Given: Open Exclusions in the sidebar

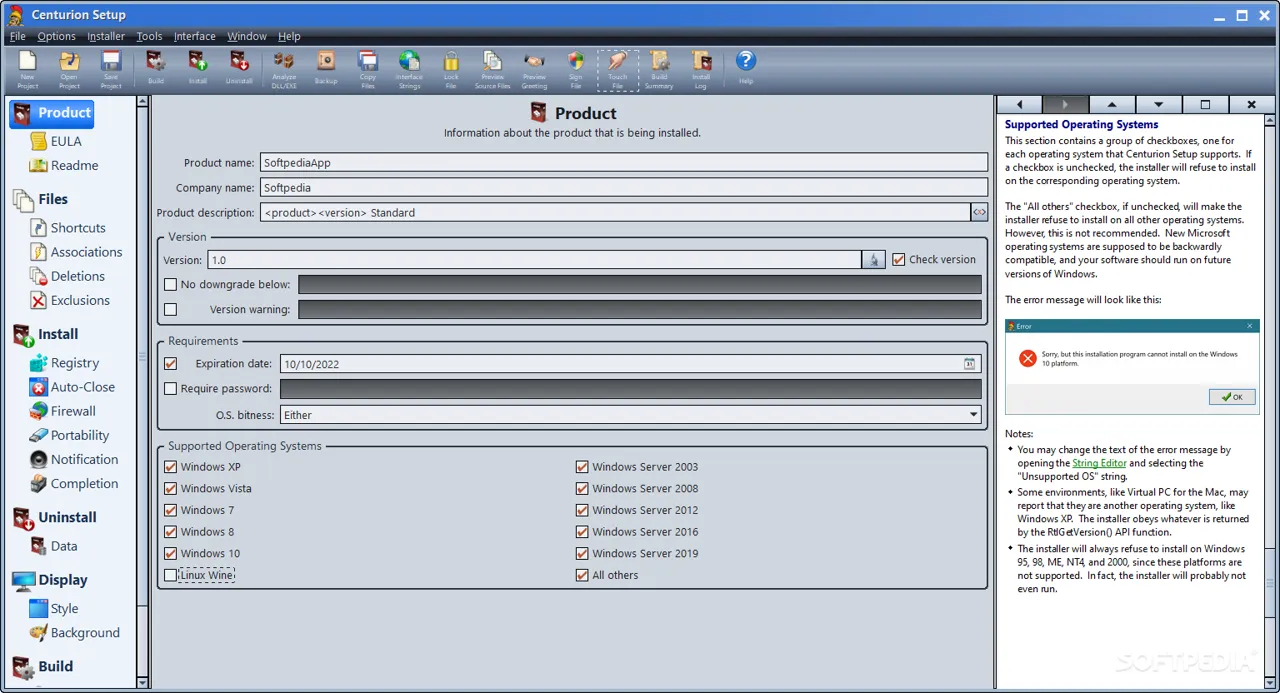Looking at the screenshot, I should click(x=70, y=300).
